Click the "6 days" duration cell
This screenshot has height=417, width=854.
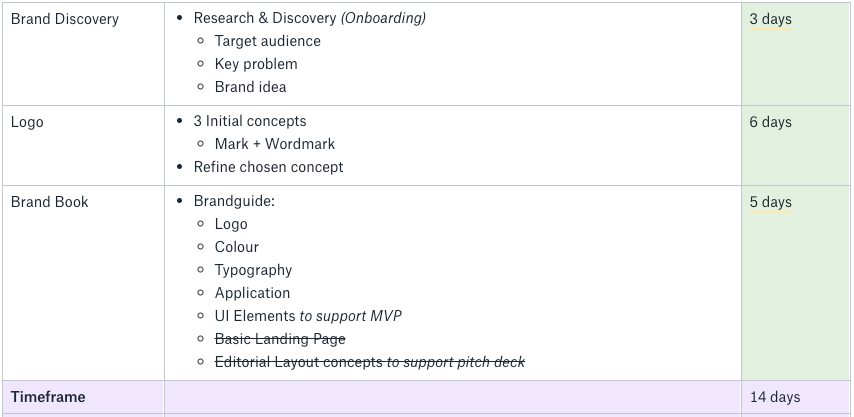tap(770, 122)
